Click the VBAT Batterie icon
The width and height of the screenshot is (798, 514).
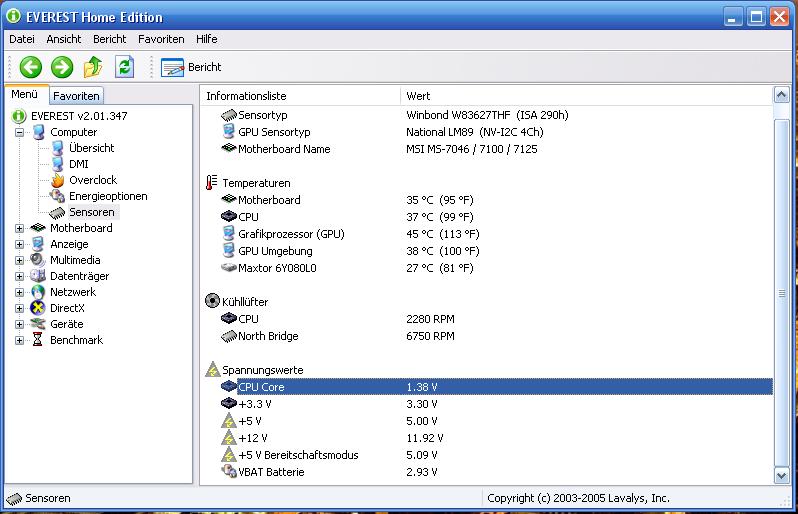click(x=229, y=471)
